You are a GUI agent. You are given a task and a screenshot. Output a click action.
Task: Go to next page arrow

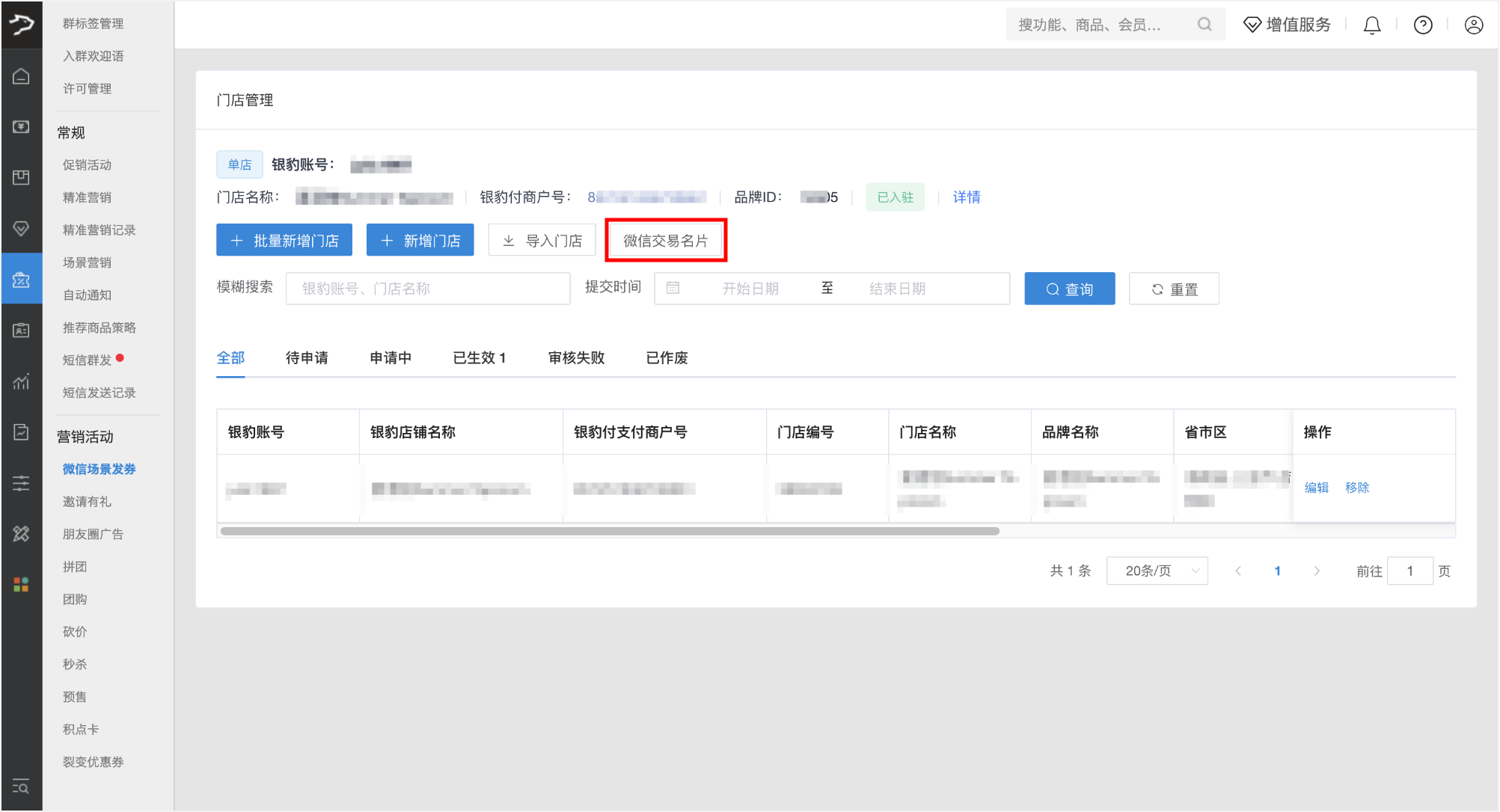tap(1317, 570)
